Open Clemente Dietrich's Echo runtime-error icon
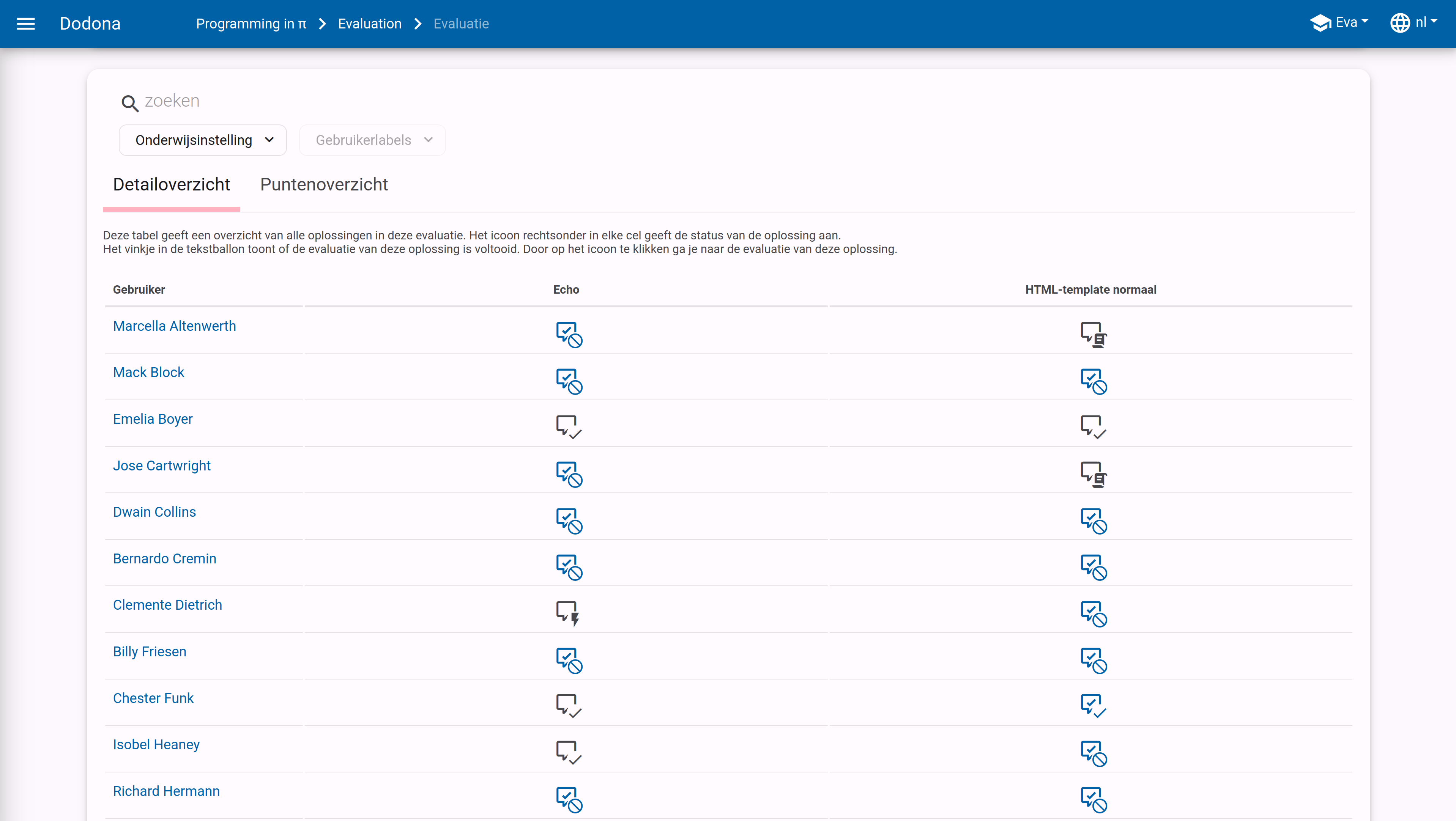 click(x=568, y=613)
